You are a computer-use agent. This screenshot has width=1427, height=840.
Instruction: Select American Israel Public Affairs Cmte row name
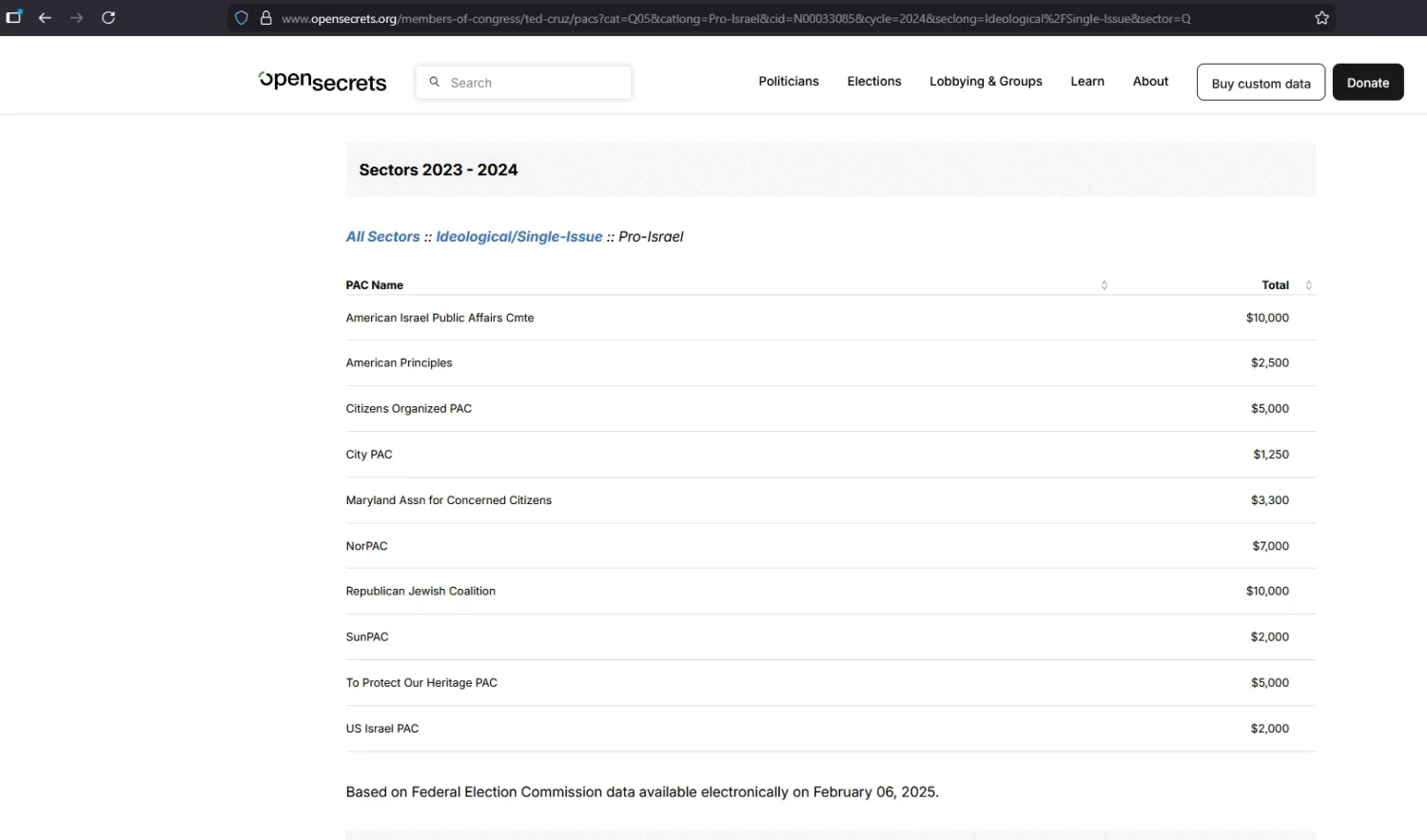(x=440, y=318)
